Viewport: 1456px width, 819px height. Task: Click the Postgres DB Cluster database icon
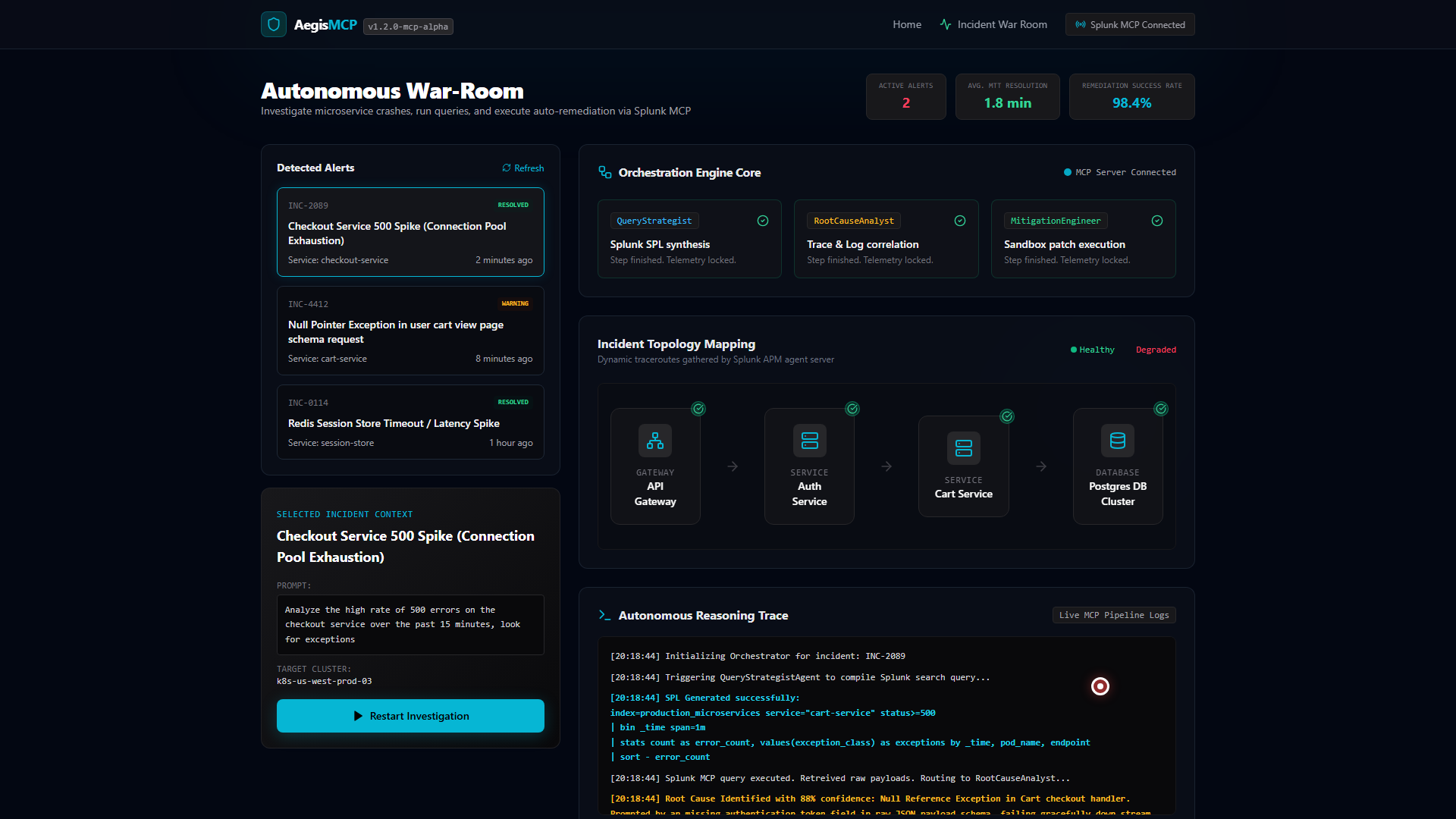(1118, 441)
